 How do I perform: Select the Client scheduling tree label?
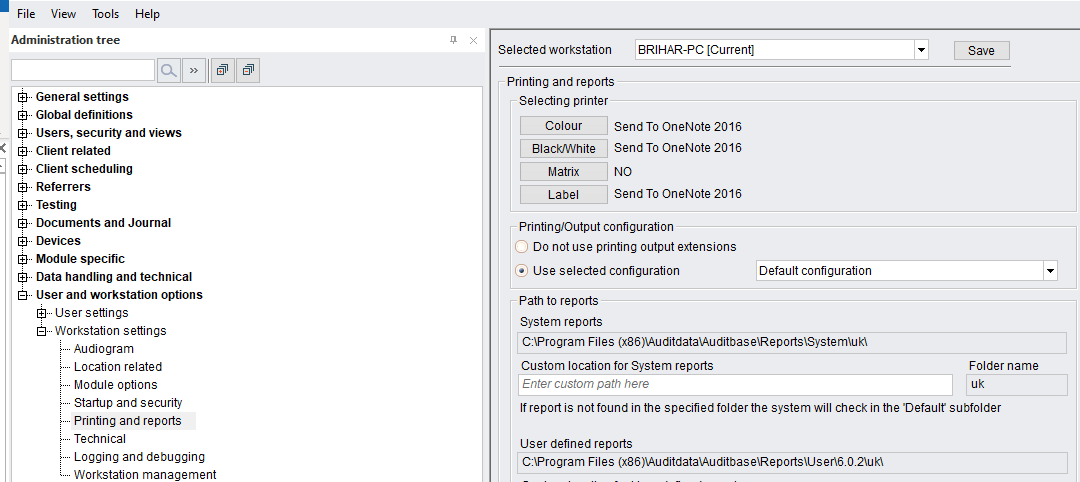pyautogui.click(x=84, y=169)
